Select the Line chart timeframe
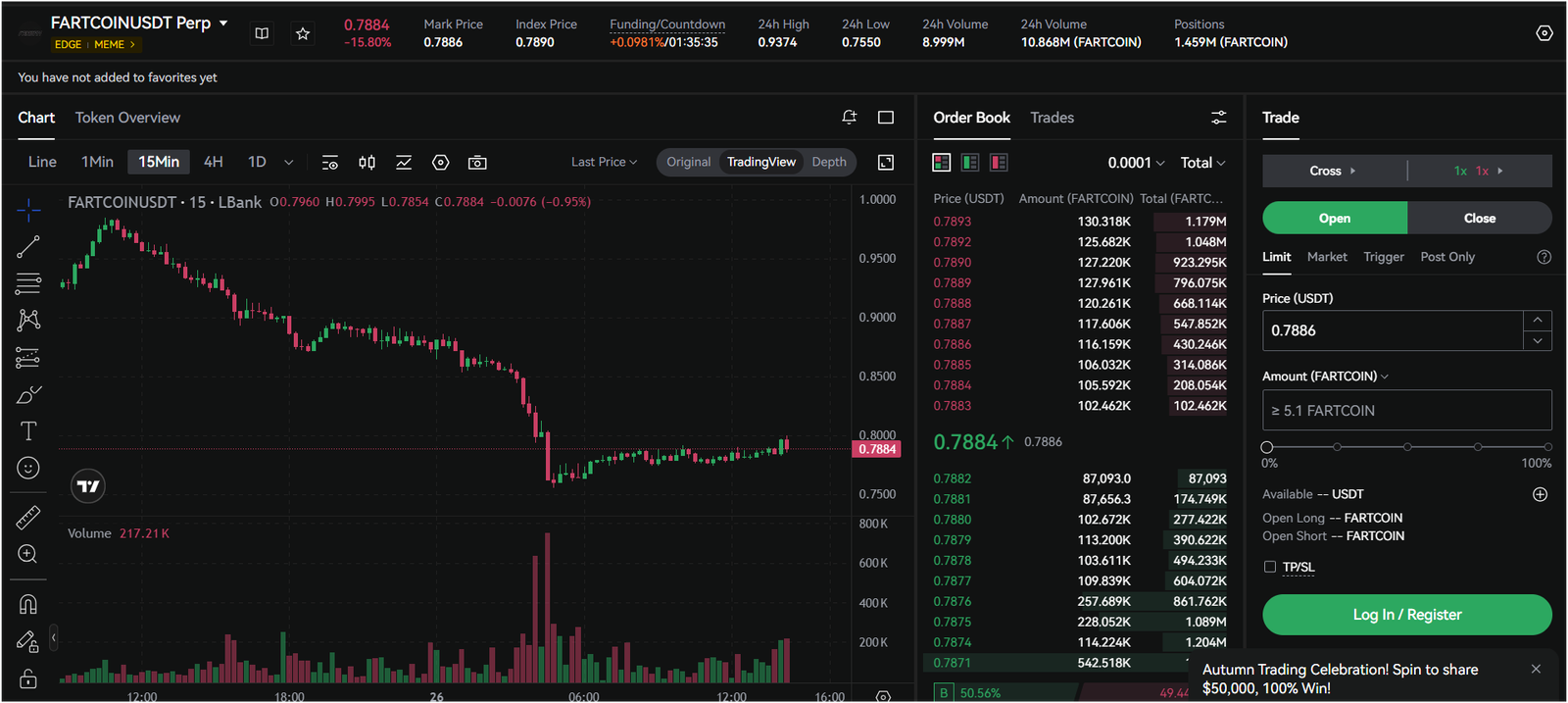The height and width of the screenshot is (703, 1568). pyautogui.click(x=42, y=162)
